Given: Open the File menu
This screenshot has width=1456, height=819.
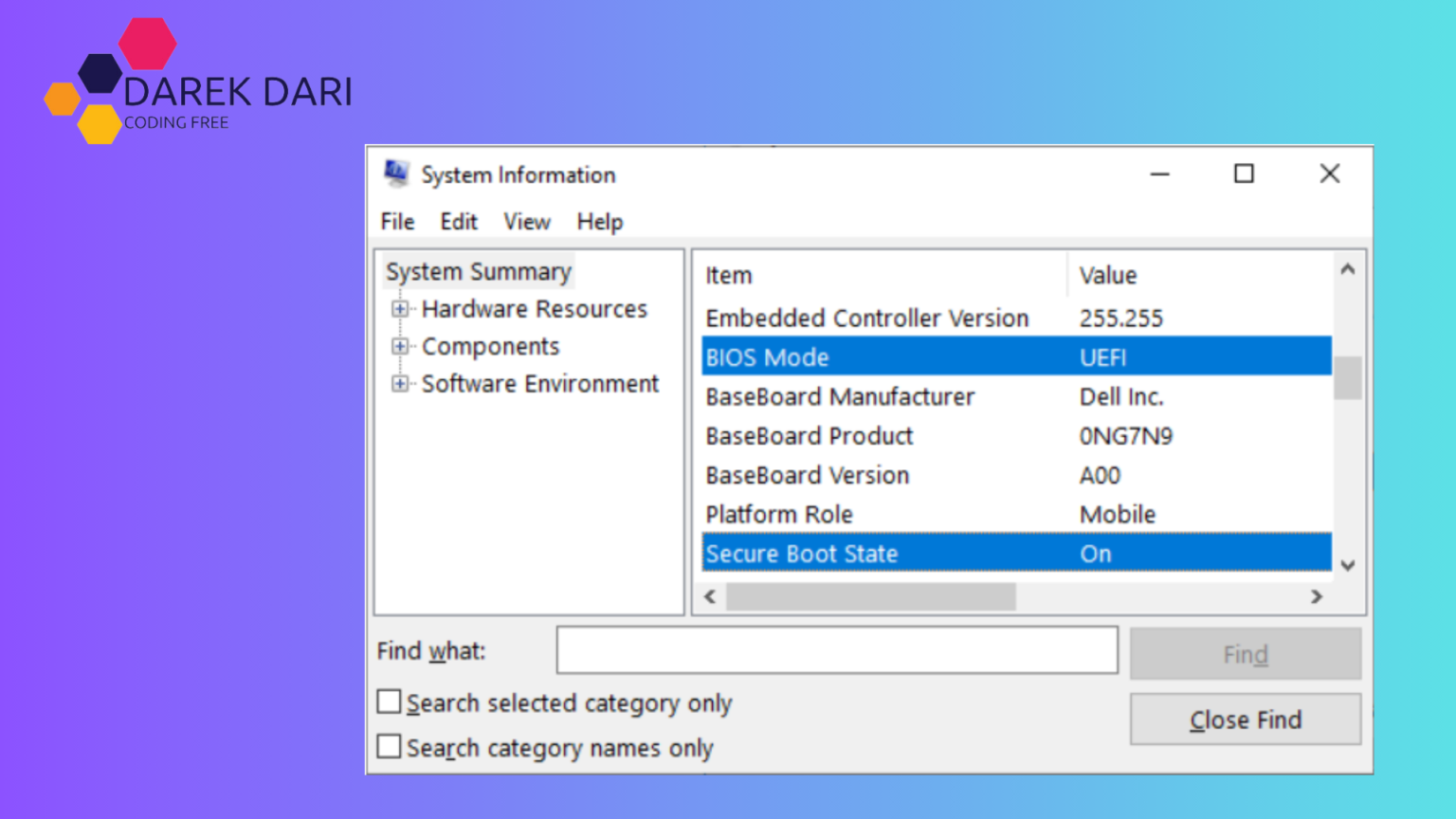Looking at the screenshot, I should pyautogui.click(x=396, y=222).
